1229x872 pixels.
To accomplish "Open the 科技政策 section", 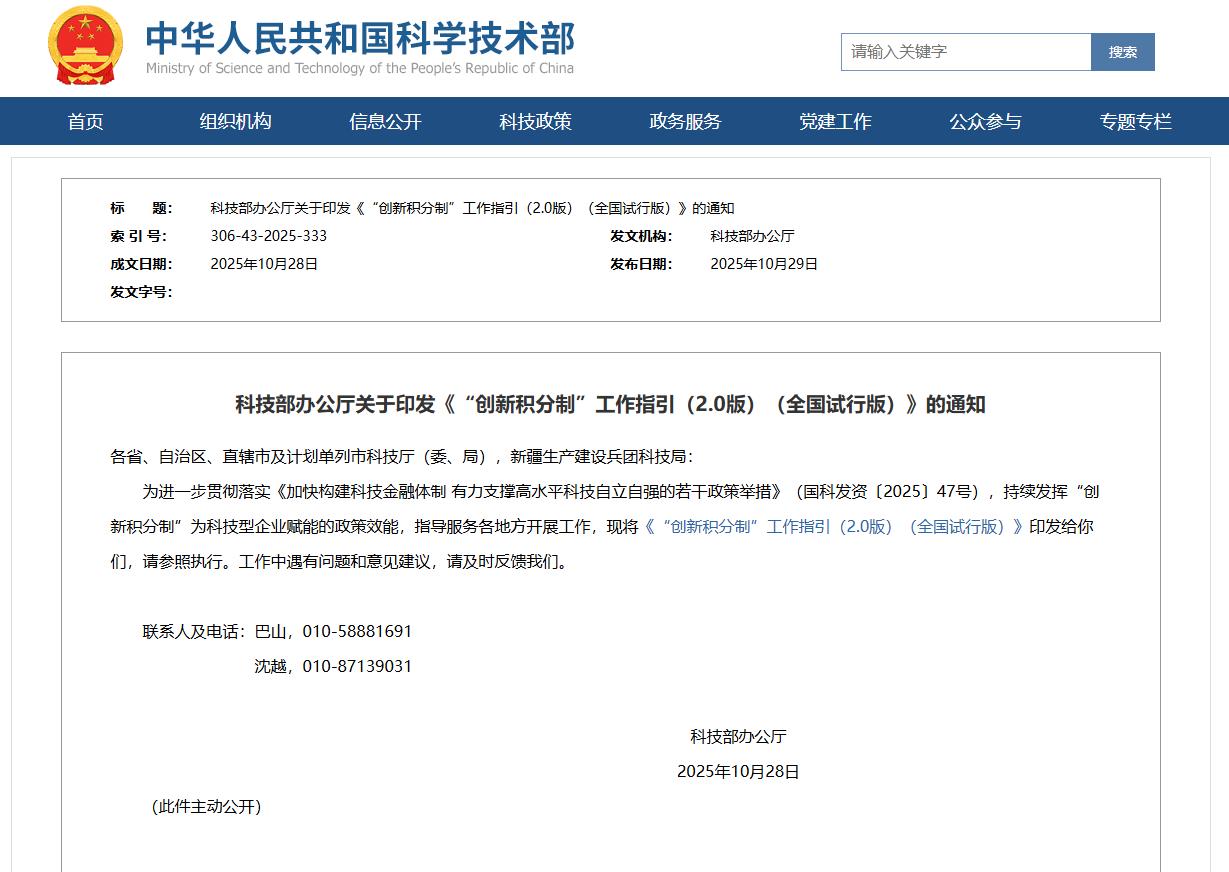I will coord(535,122).
